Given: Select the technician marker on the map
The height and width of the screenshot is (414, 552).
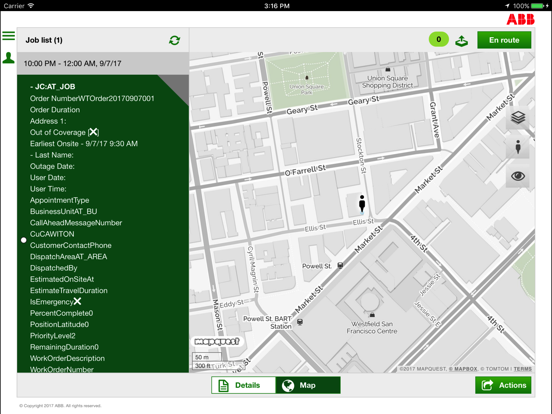Looking at the screenshot, I should (362, 204).
